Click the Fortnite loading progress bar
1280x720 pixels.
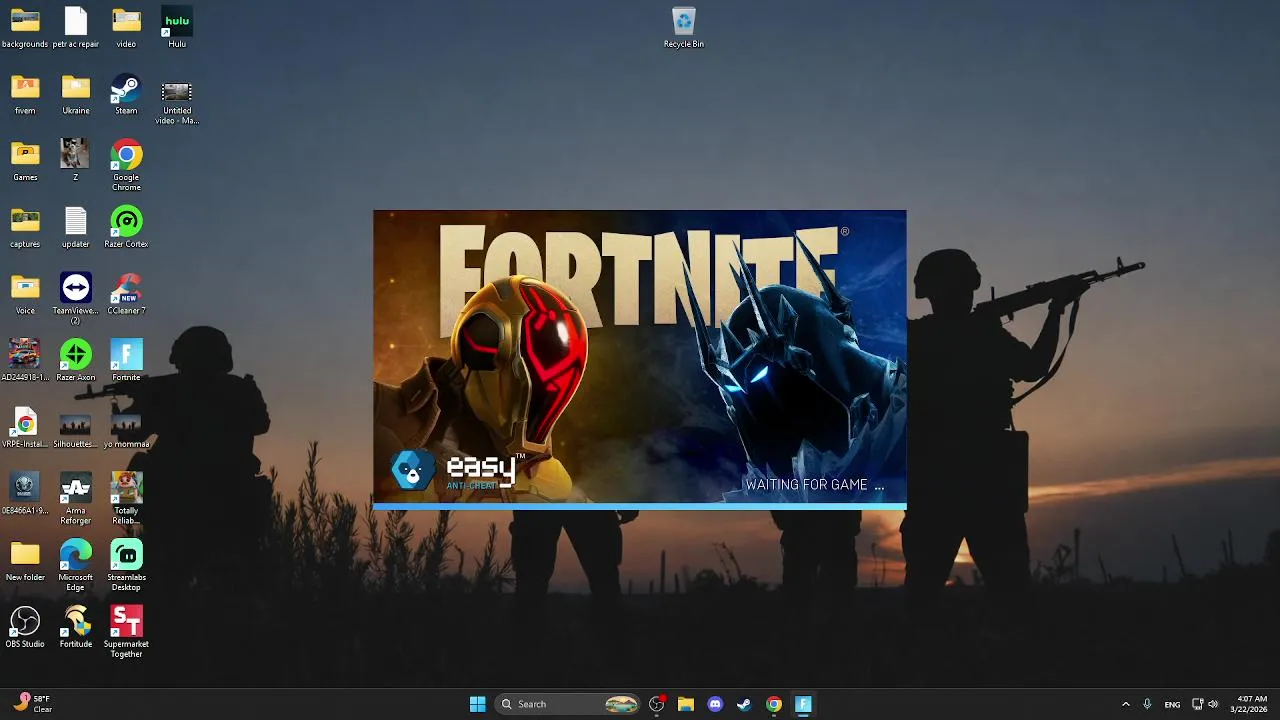[x=640, y=507]
